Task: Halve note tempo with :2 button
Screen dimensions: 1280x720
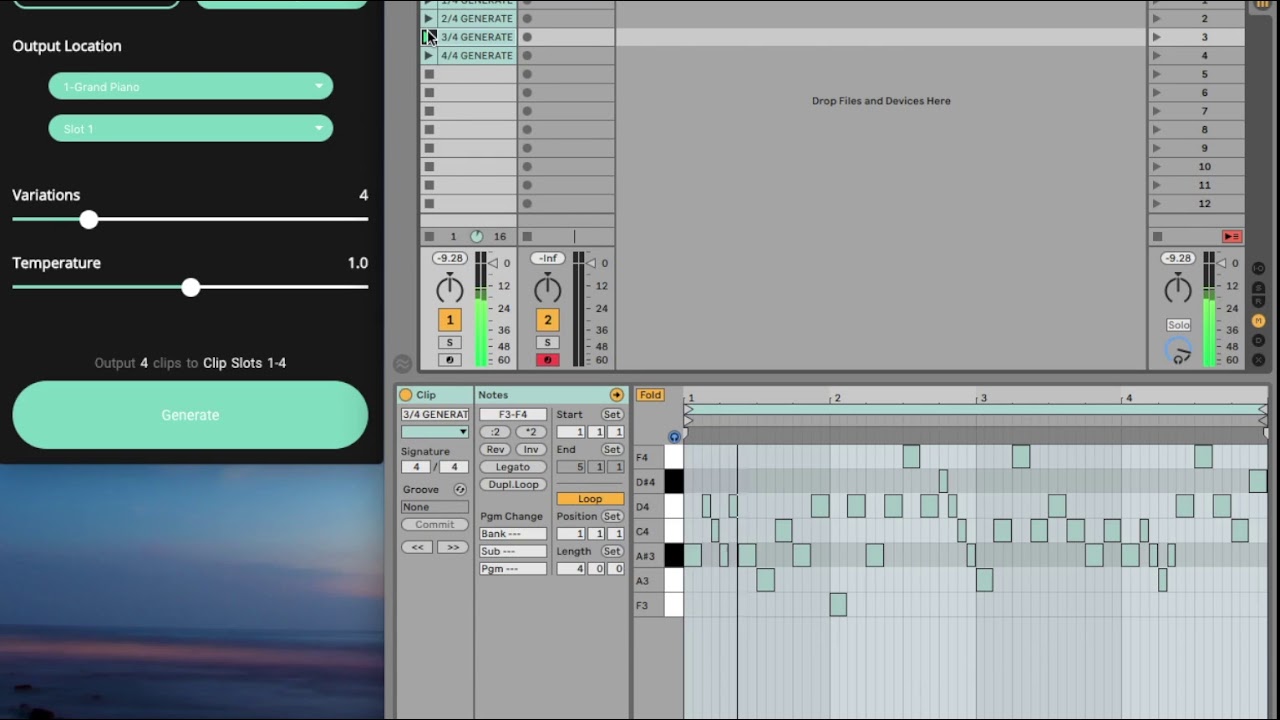Action: [x=495, y=432]
